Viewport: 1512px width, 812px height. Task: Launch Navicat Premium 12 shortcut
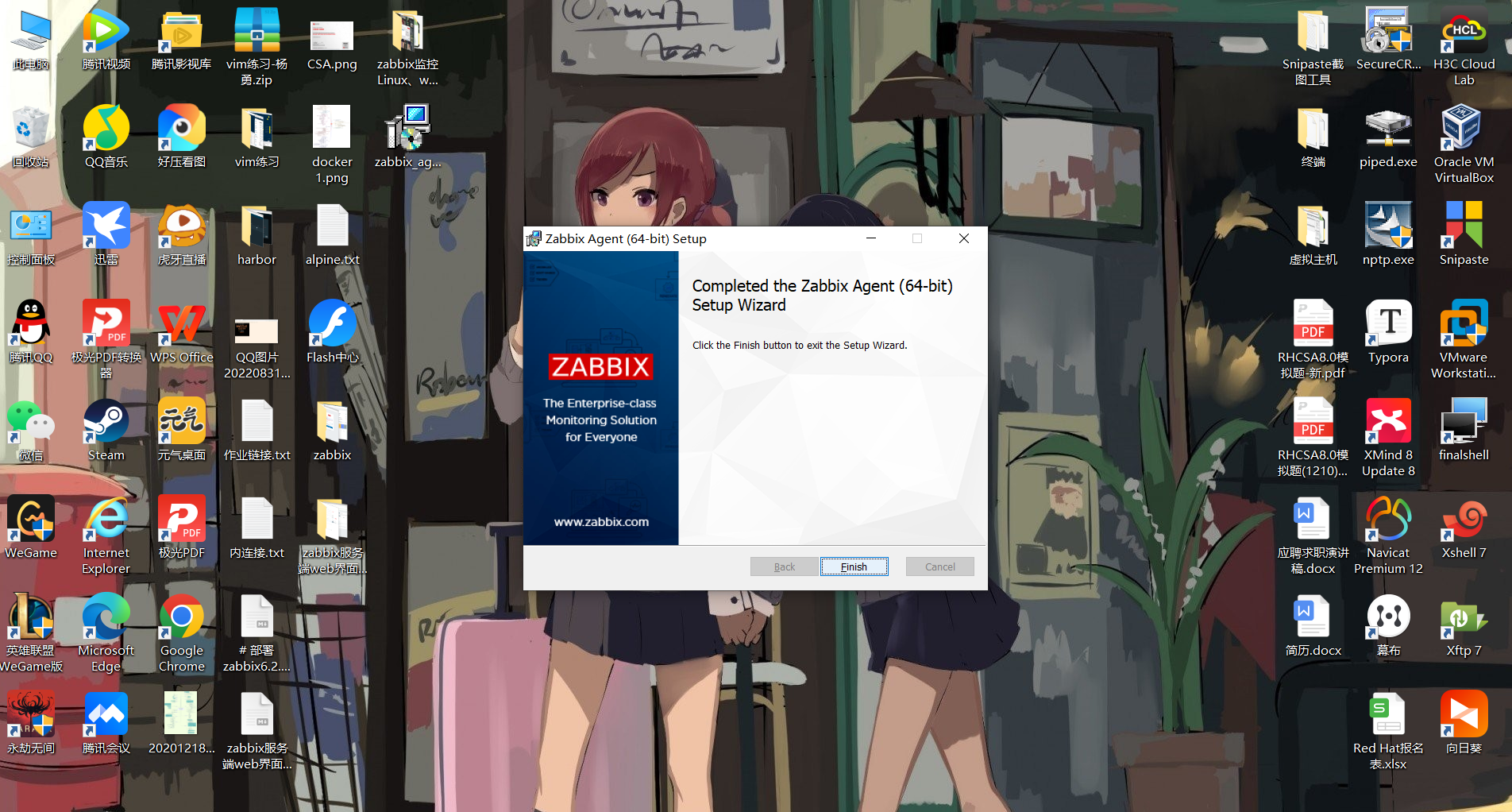(x=1388, y=536)
